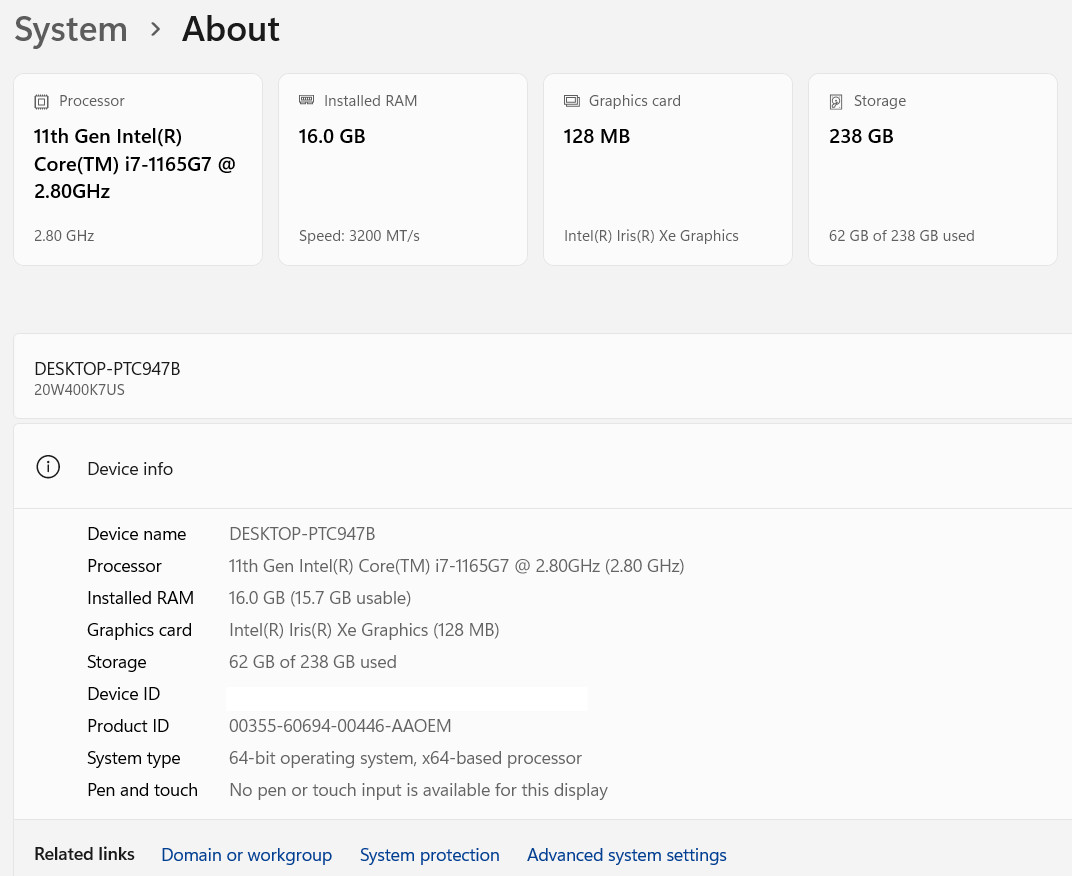Click the About breadcrumb title

(x=230, y=29)
